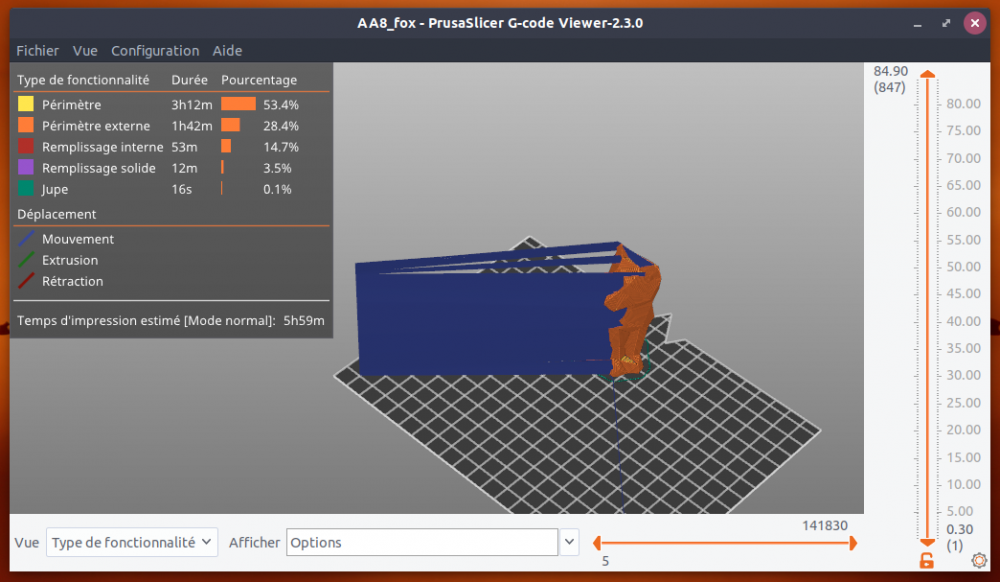This screenshot has height=582, width=1000.
Task: Click the left handle of the horizontal move slider
Action: 597,543
